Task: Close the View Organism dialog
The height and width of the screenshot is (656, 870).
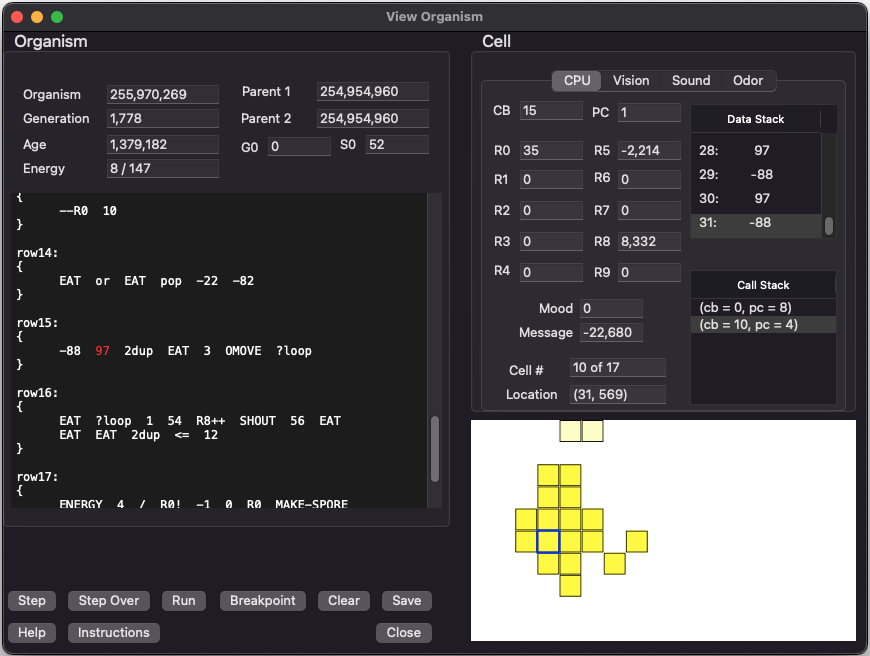Action: click(403, 633)
